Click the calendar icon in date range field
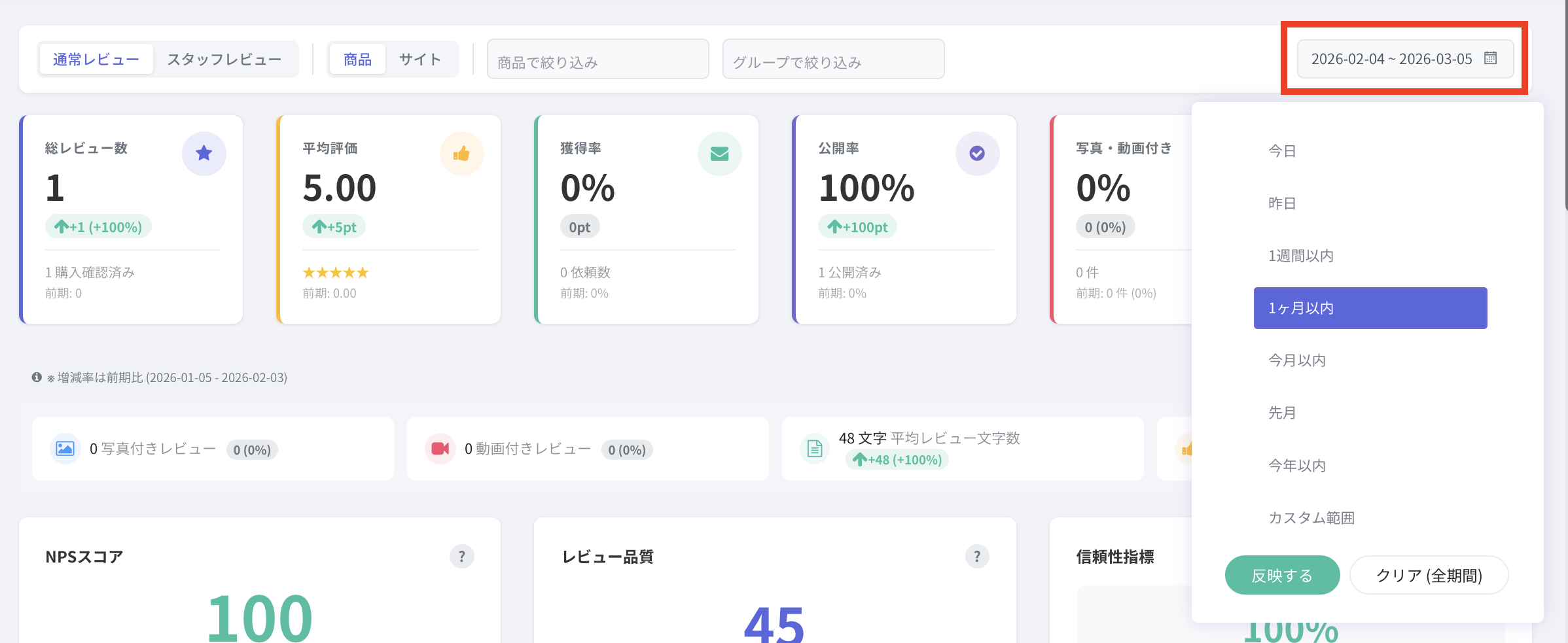 1491,58
